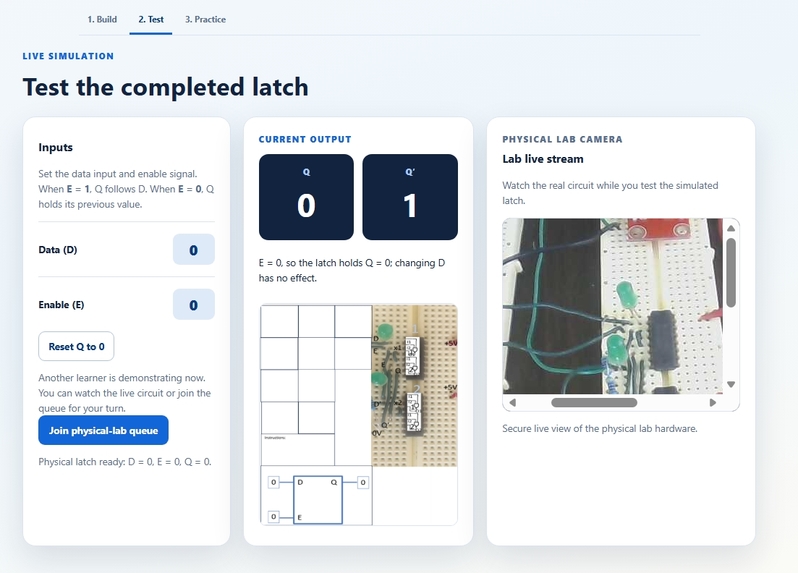This screenshot has height=573, width=798.
Task: Click the 'Lab live stream' title
Action: pos(543,159)
